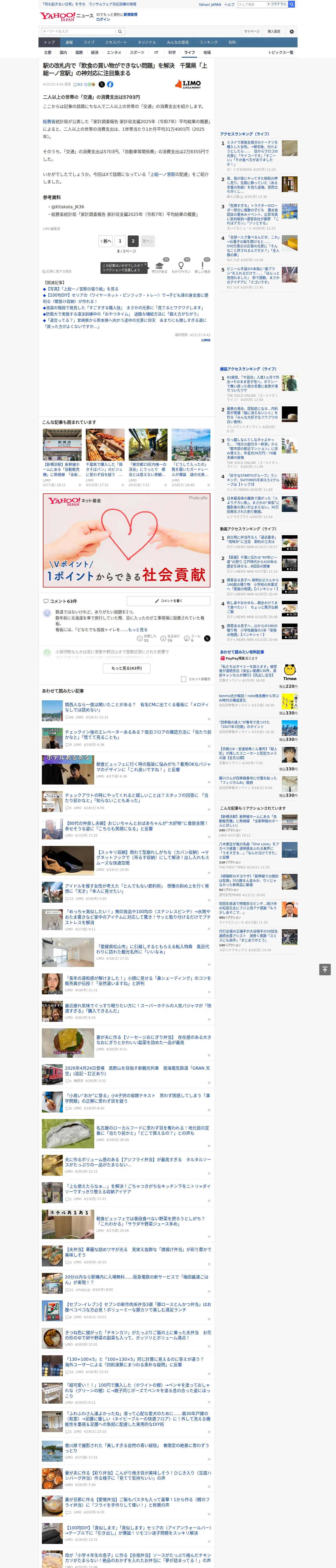
Task: Click the article comment count bubble icon
Action: [76, 85]
